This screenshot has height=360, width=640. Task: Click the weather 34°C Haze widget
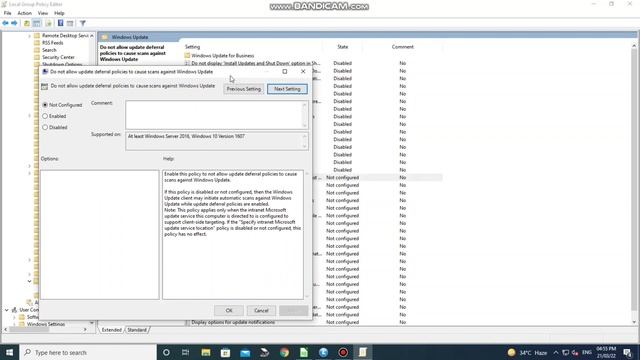(x=527, y=352)
